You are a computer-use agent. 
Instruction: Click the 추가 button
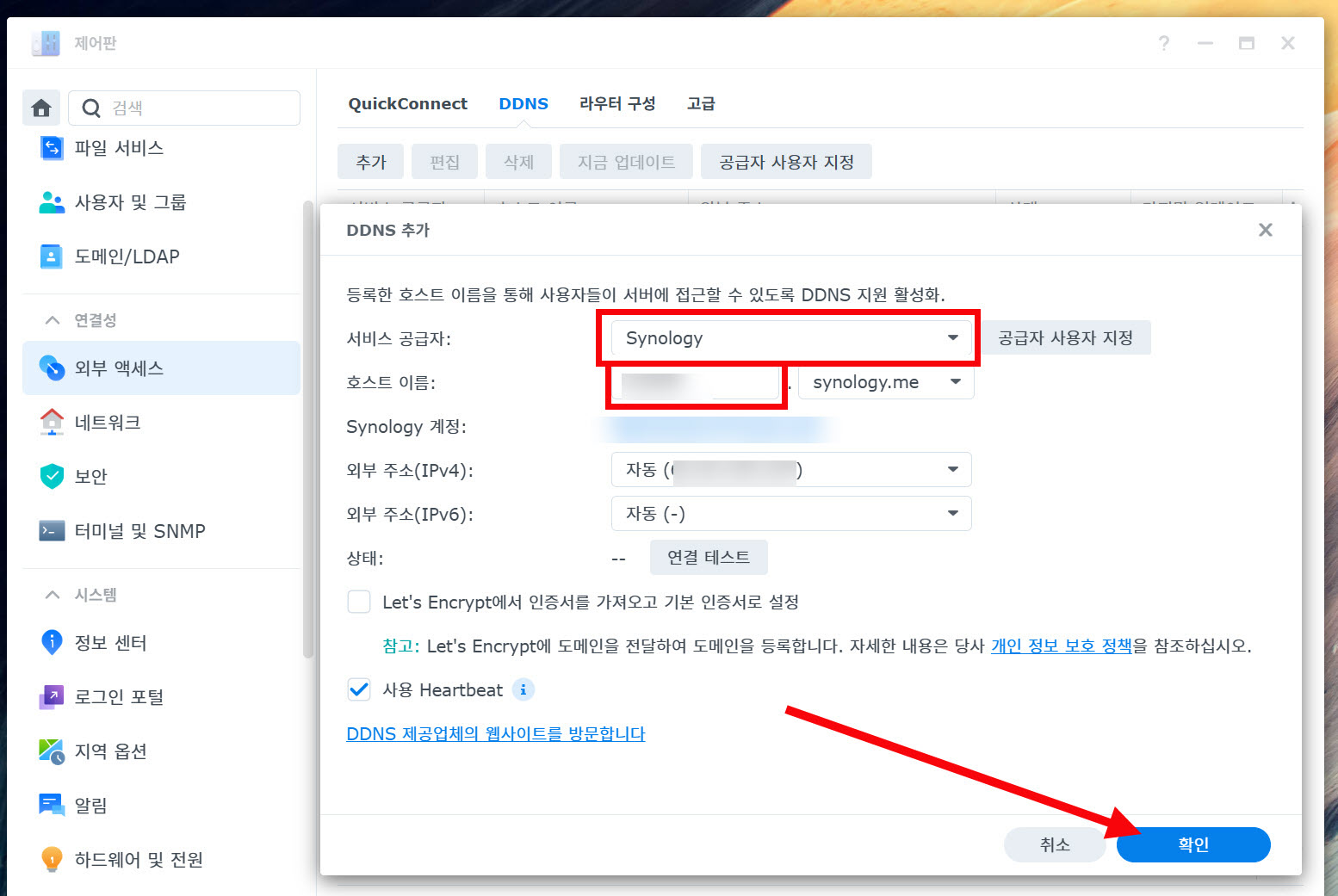click(371, 162)
